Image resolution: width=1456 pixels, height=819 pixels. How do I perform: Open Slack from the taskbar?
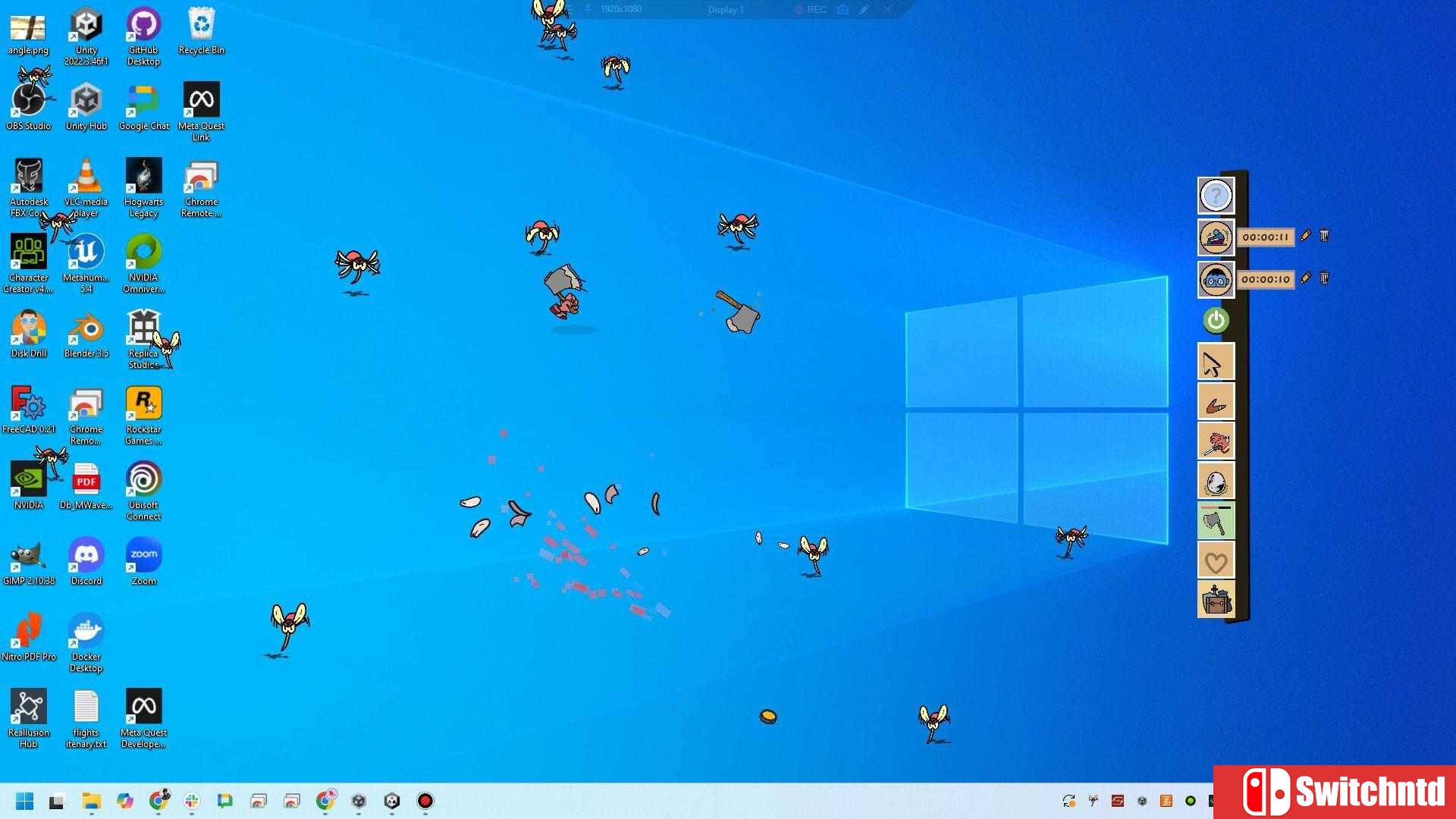[192, 801]
